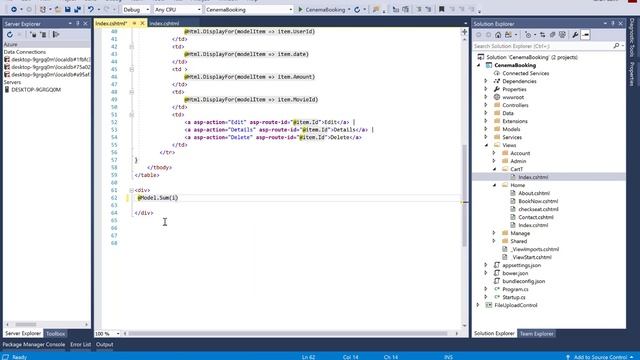Viewport: 640px width, 360px height.
Task: Open Properties wrench icon in Solution Explorer
Action: tap(575, 35)
